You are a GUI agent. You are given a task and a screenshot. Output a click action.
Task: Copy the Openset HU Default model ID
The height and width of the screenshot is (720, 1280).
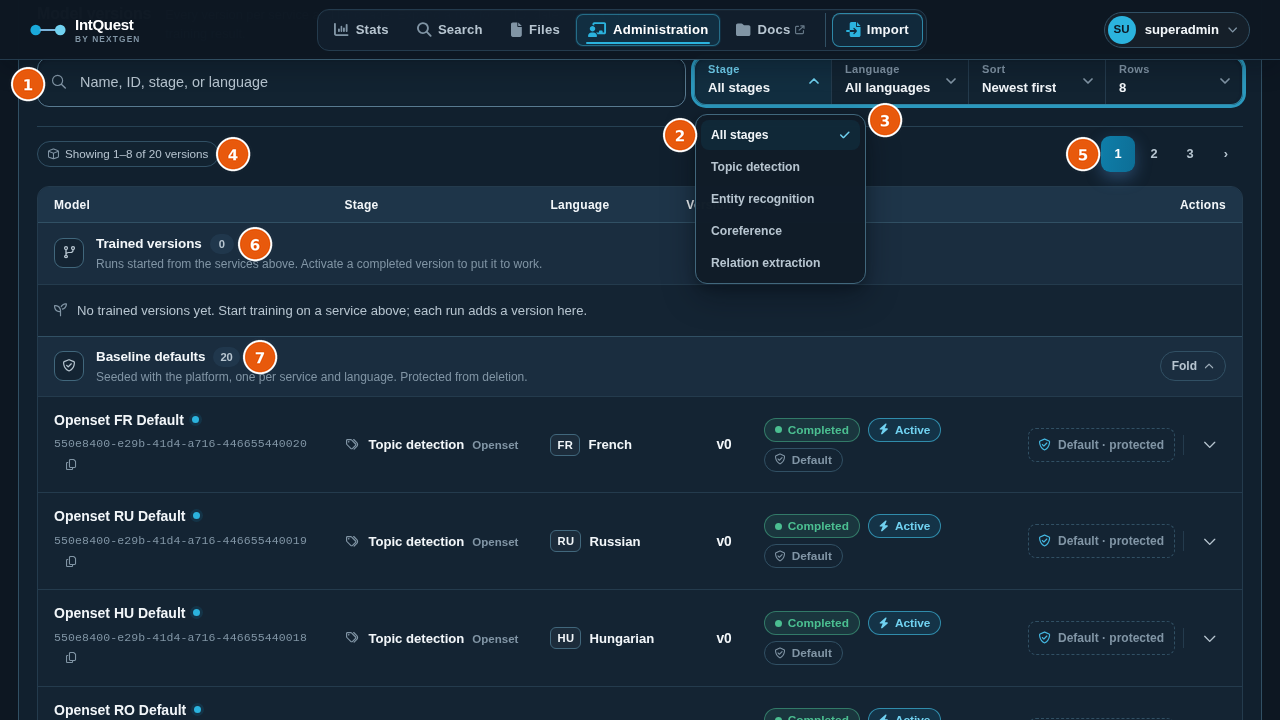[71, 658]
